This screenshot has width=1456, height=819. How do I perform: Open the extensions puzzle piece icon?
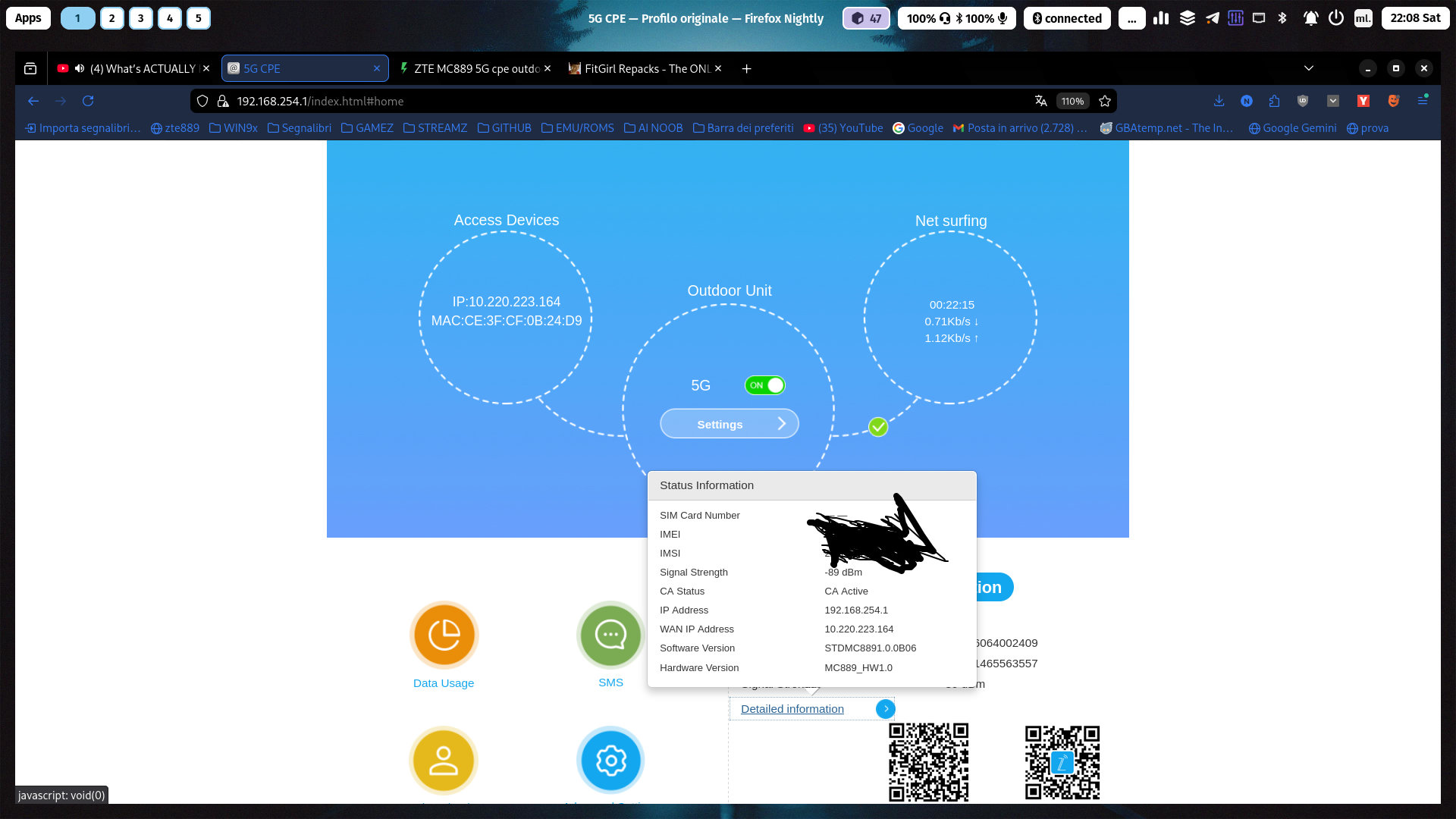[x=1274, y=101]
